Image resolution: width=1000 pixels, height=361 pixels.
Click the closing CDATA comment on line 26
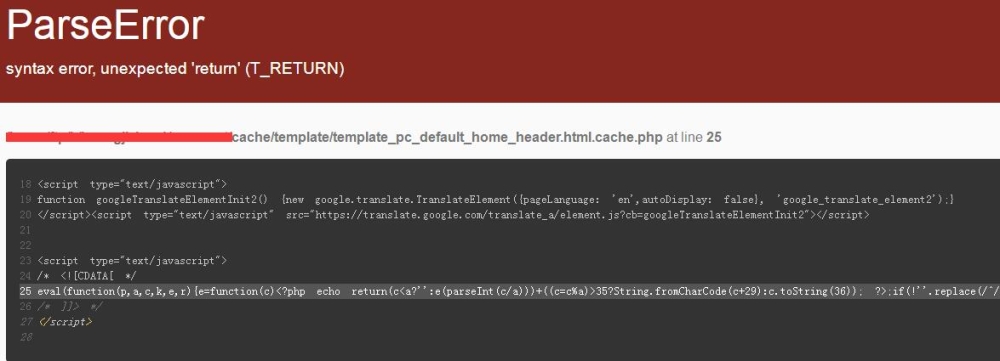[70, 307]
